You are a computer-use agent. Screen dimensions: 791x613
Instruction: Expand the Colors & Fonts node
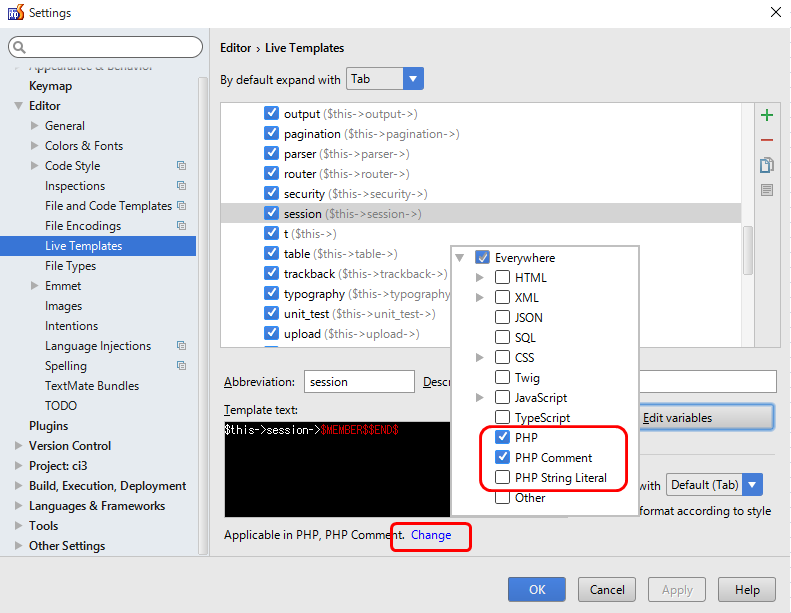[x=34, y=145]
